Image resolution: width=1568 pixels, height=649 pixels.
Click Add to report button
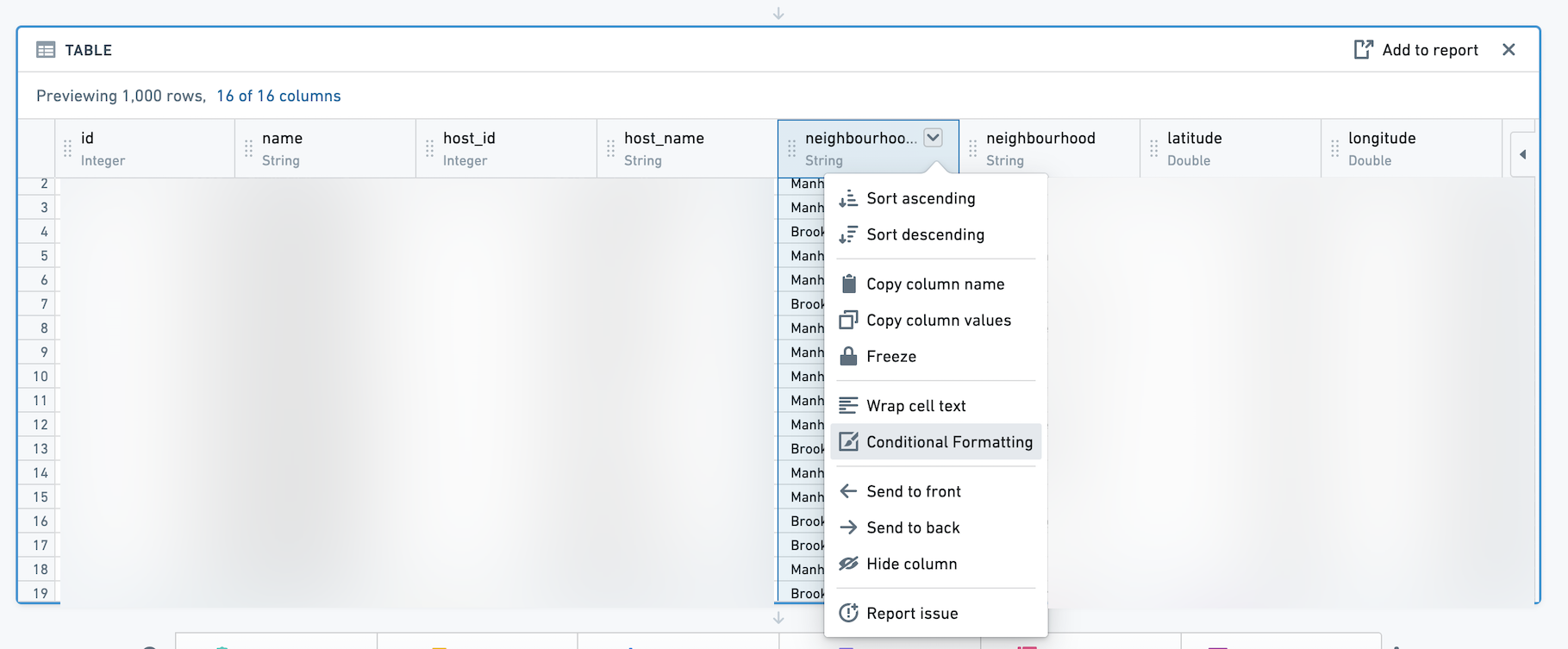coord(1416,50)
